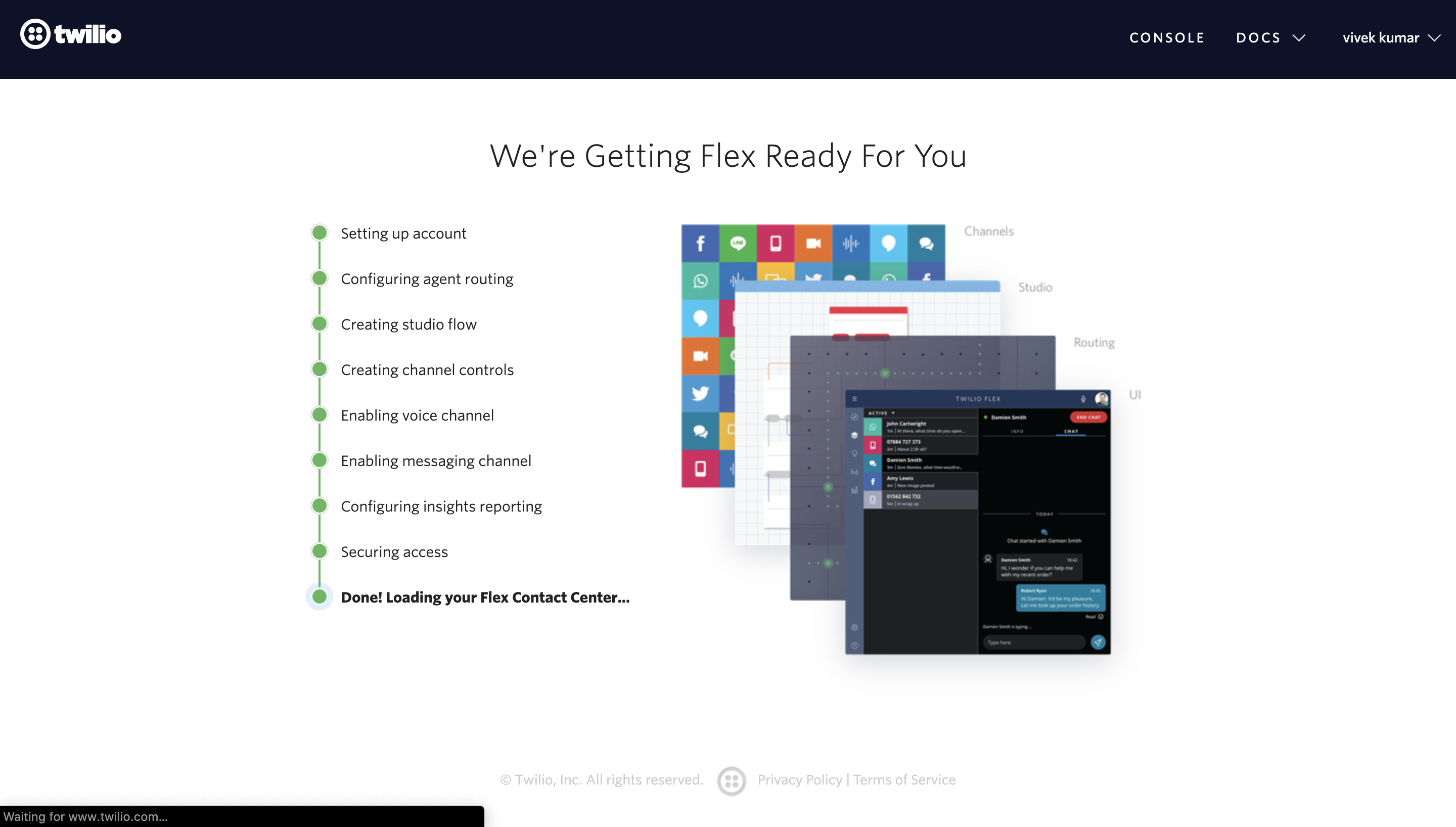Click the pink mobile phone tile at bottom left
The height and width of the screenshot is (827, 1456).
(700, 469)
